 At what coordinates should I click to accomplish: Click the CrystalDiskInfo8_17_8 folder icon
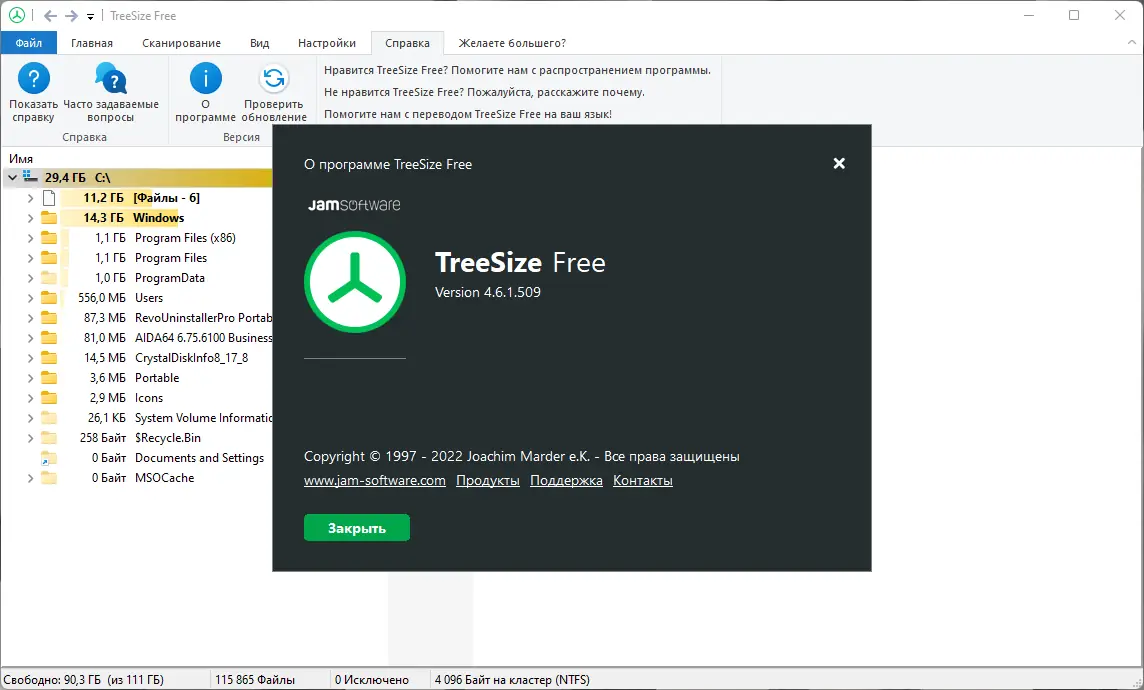click(x=49, y=357)
